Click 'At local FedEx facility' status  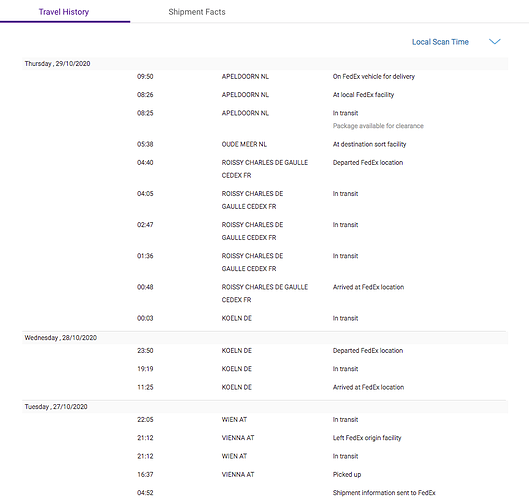363,95
